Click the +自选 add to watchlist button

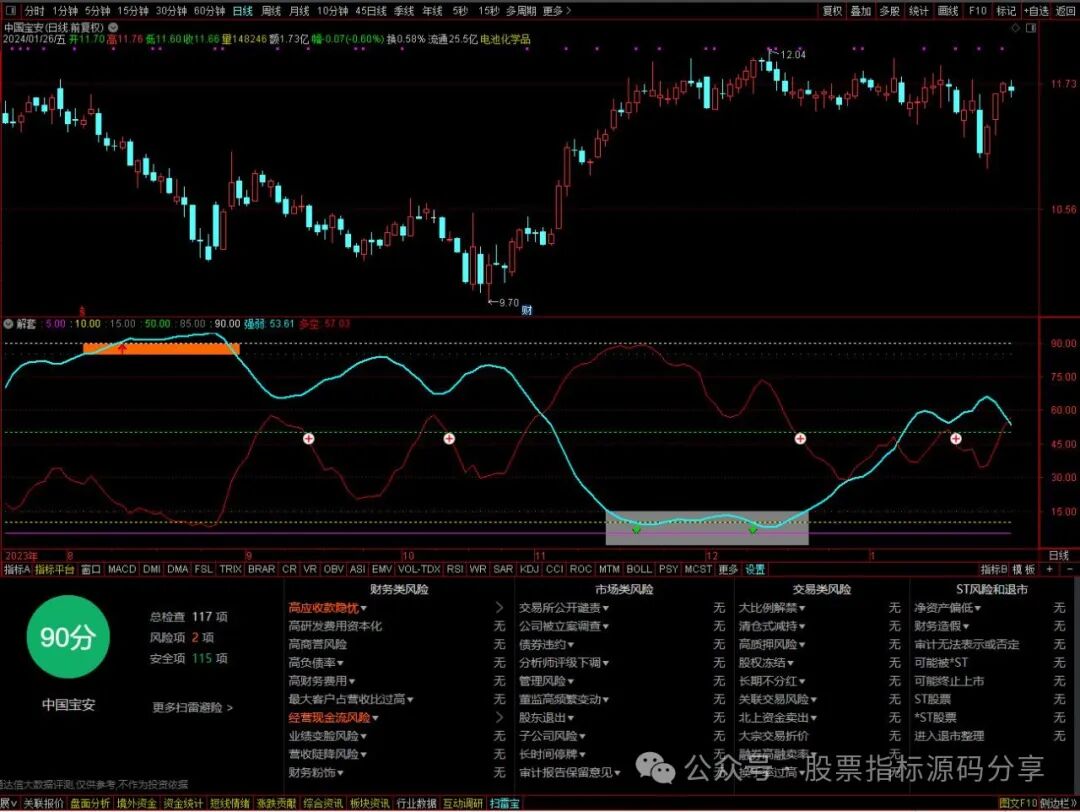(x=1037, y=10)
